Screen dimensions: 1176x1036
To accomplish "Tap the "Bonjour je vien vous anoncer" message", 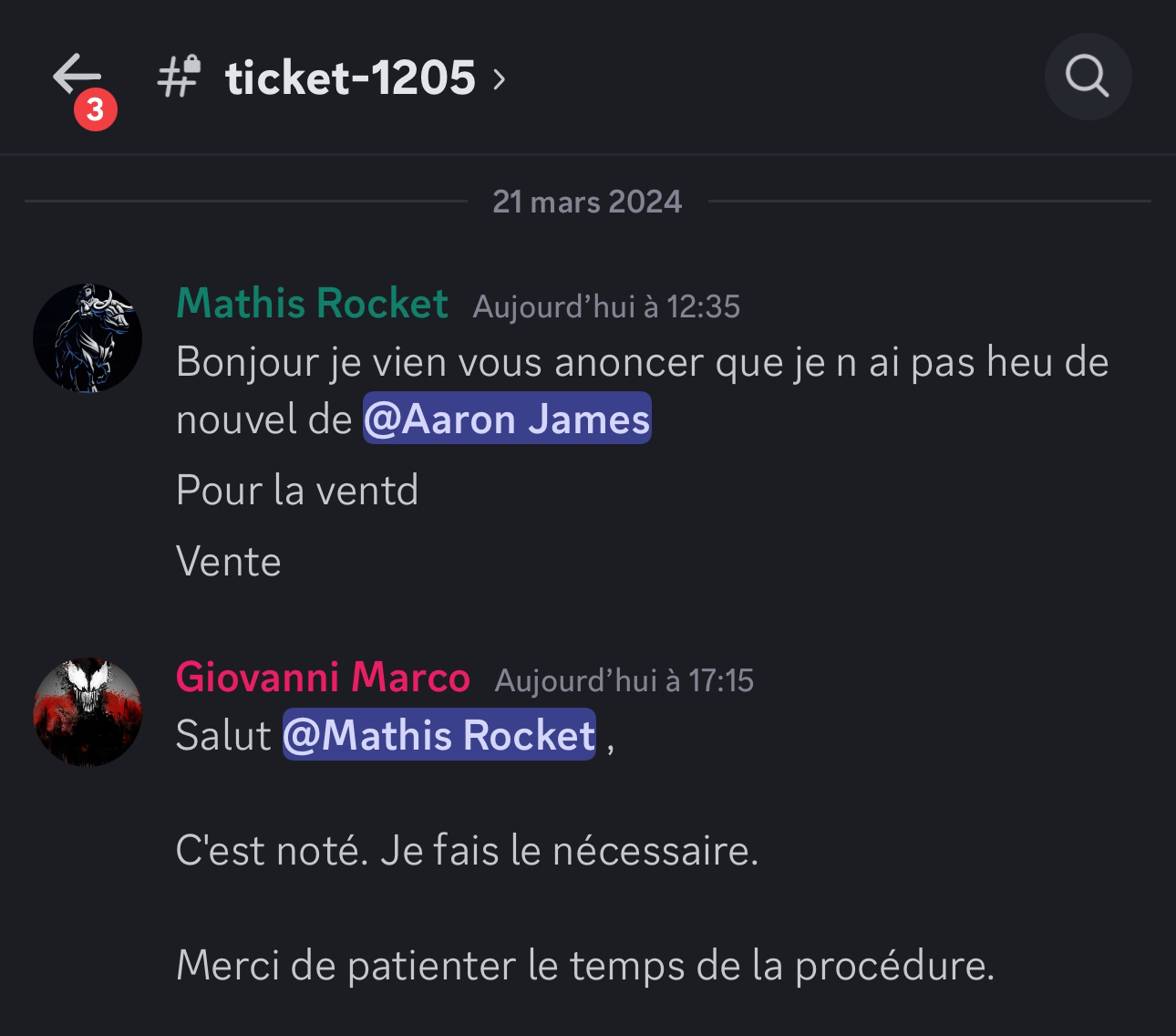I will (643, 390).
